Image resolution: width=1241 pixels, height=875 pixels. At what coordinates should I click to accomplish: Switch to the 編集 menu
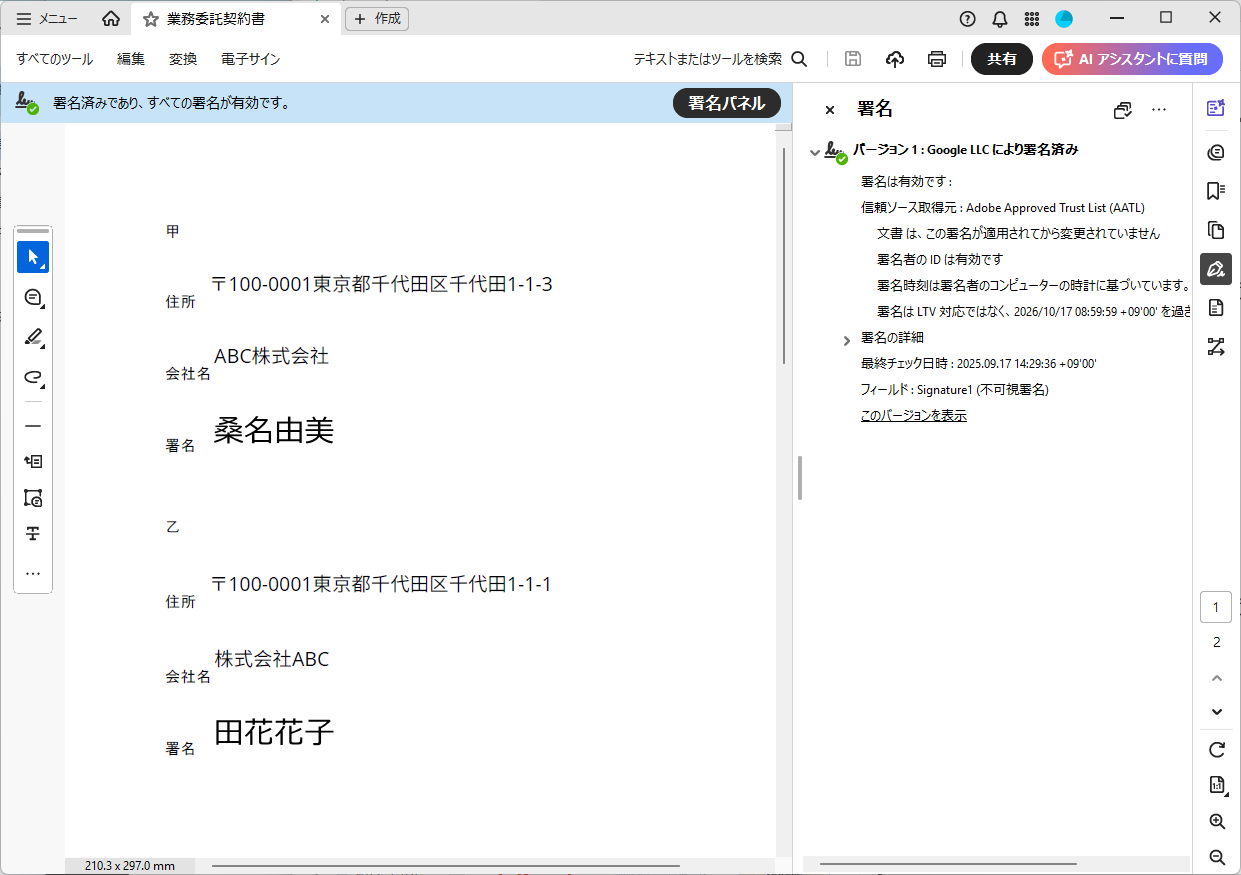[130, 59]
